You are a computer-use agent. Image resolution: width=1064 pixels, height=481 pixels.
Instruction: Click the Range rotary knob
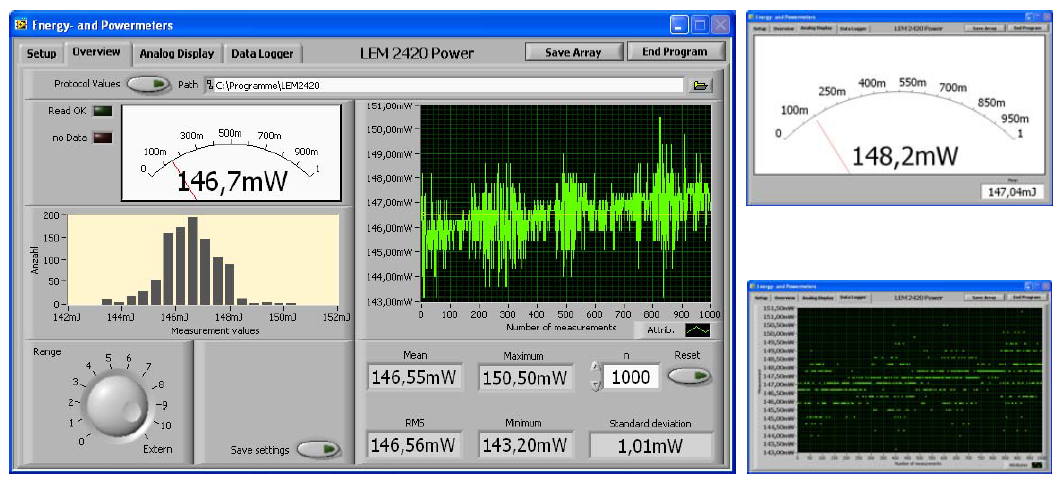(x=114, y=405)
